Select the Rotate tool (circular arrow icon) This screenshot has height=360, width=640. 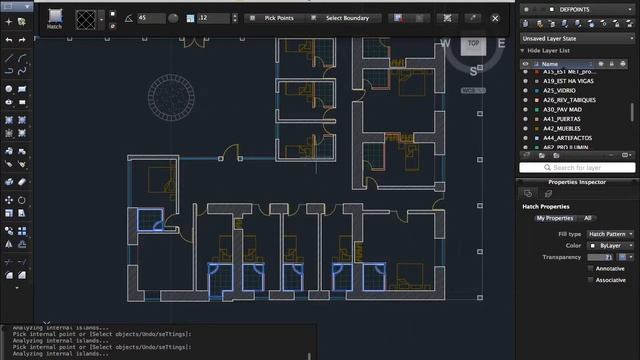(22, 200)
